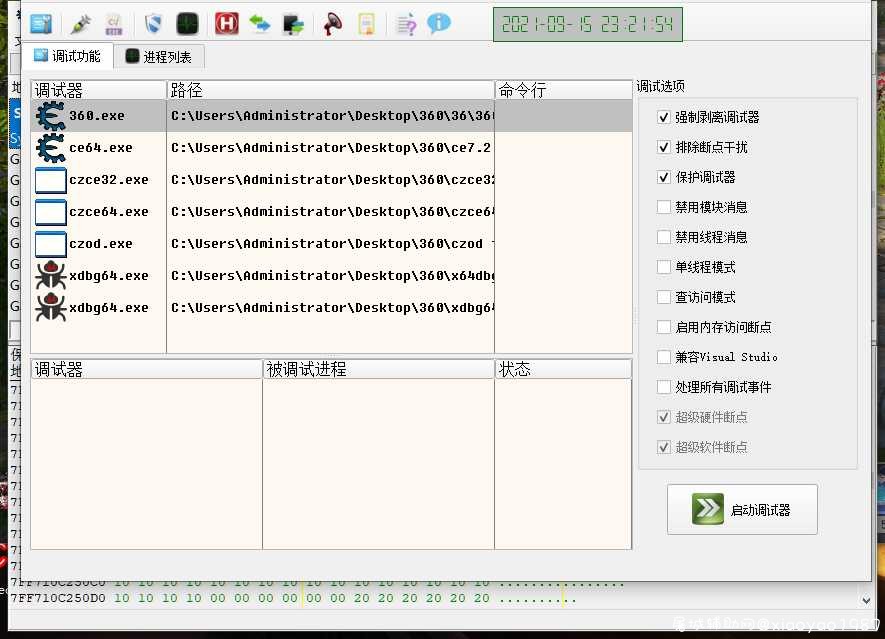The width and height of the screenshot is (885, 639).
Task: Select the last xdbg64.exe bug icon row
Action: coord(51,308)
